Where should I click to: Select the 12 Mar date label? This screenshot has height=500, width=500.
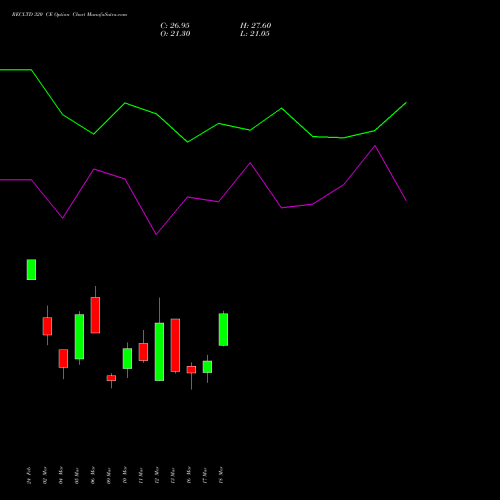click(157, 475)
